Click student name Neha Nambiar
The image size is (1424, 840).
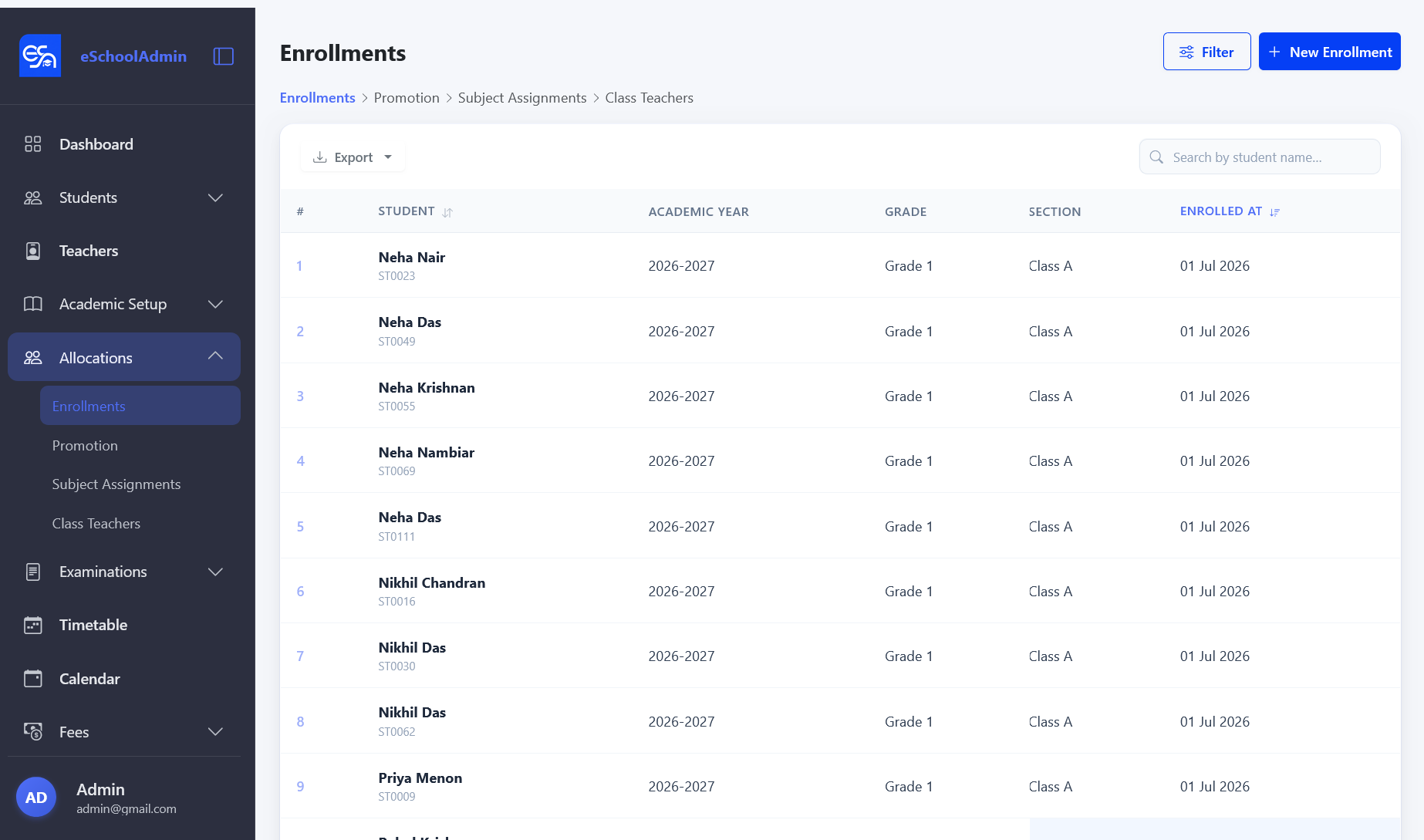pyautogui.click(x=426, y=453)
